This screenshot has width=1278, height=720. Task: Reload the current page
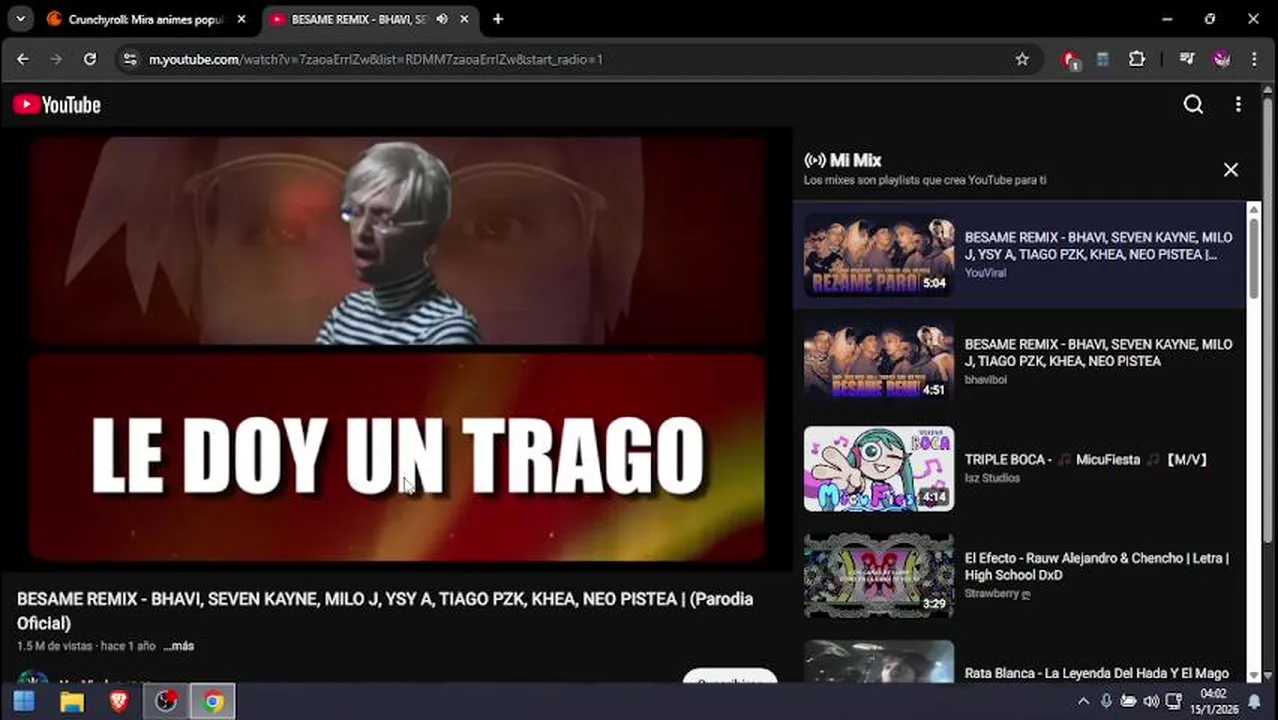tap(90, 59)
